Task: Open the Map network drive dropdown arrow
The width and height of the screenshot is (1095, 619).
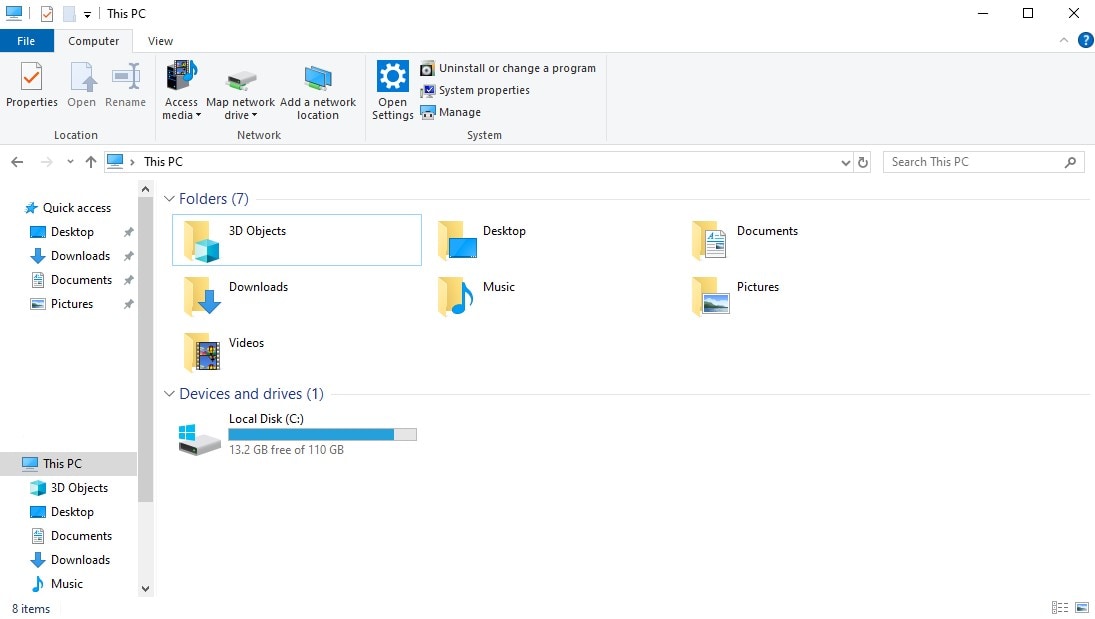Action: point(254,116)
